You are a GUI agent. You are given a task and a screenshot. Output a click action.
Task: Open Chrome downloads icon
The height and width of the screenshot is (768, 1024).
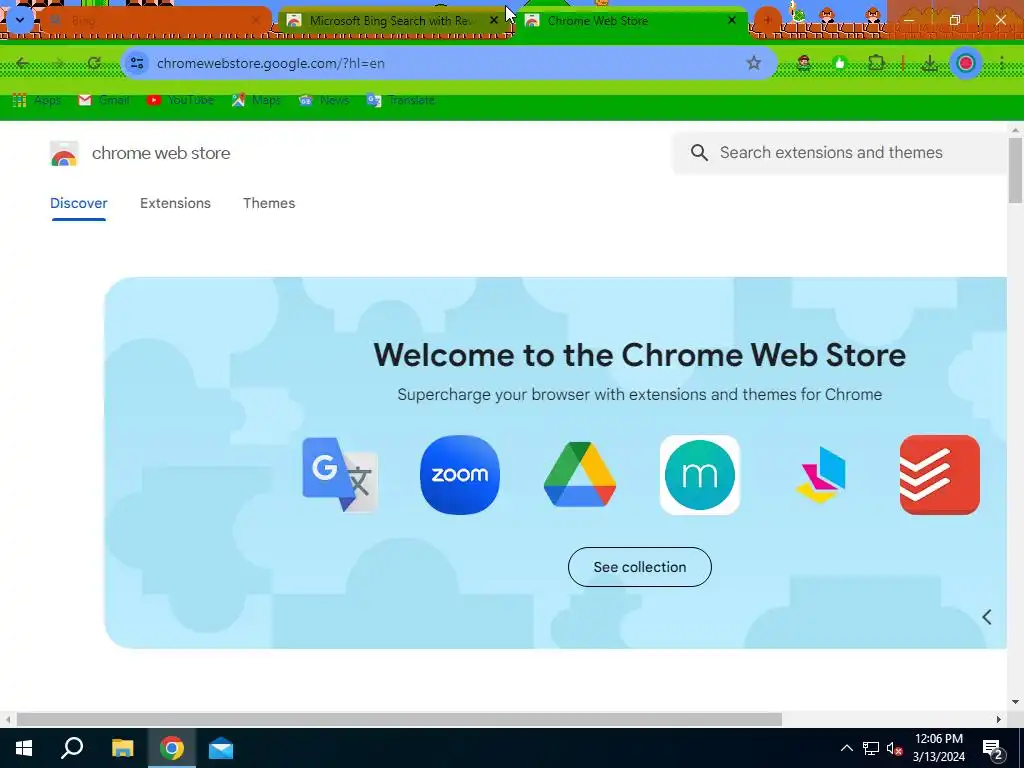[x=929, y=63]
